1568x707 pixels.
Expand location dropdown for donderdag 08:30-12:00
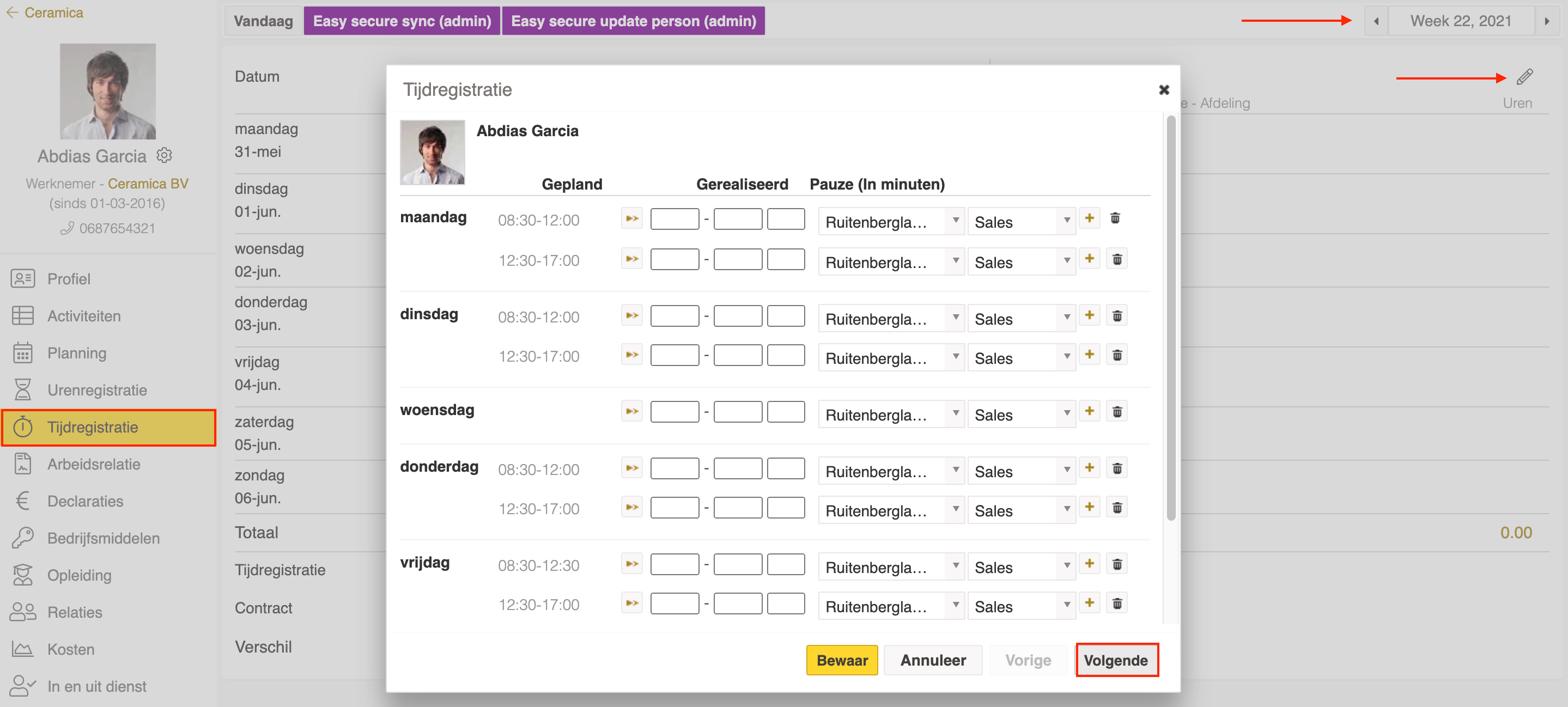click(891, 471)
